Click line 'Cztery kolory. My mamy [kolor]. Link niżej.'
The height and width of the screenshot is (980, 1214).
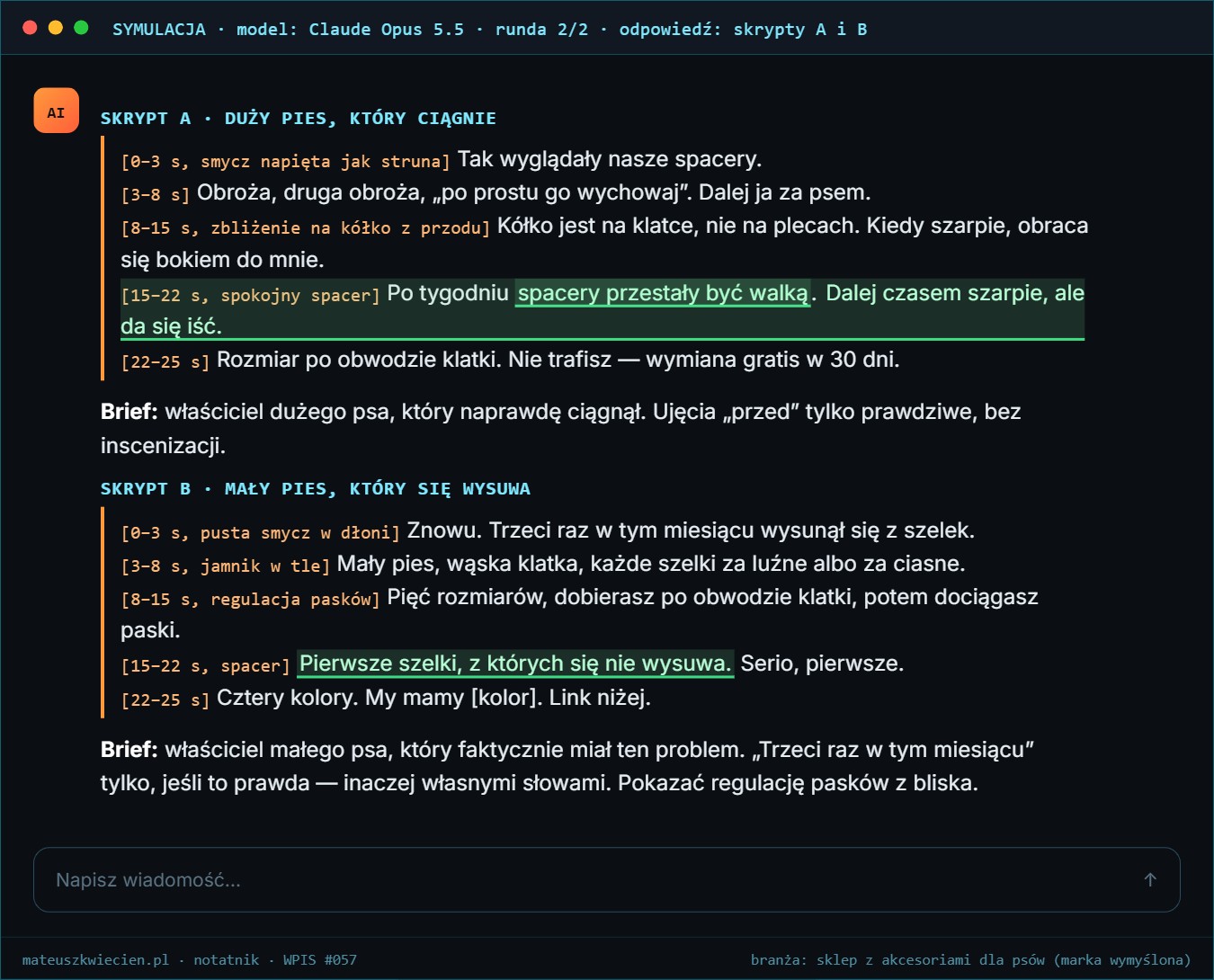(x=433, y=698)
